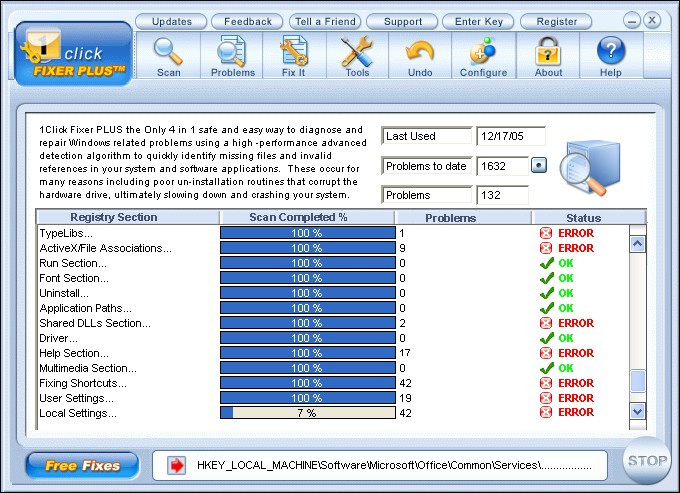Click the green checkmark for Uninstall row
680x493 pixels.
(x=546, y=293)
